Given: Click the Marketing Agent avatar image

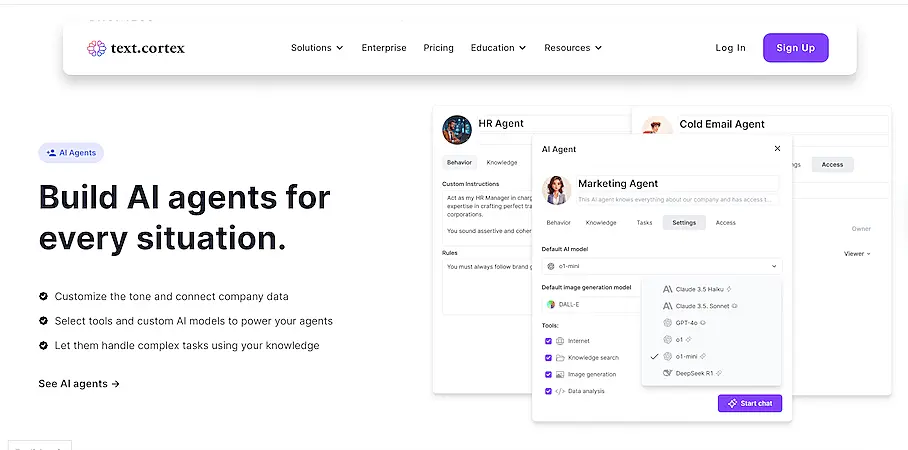Looking at the screenshot, I should (x=556, y=190).
